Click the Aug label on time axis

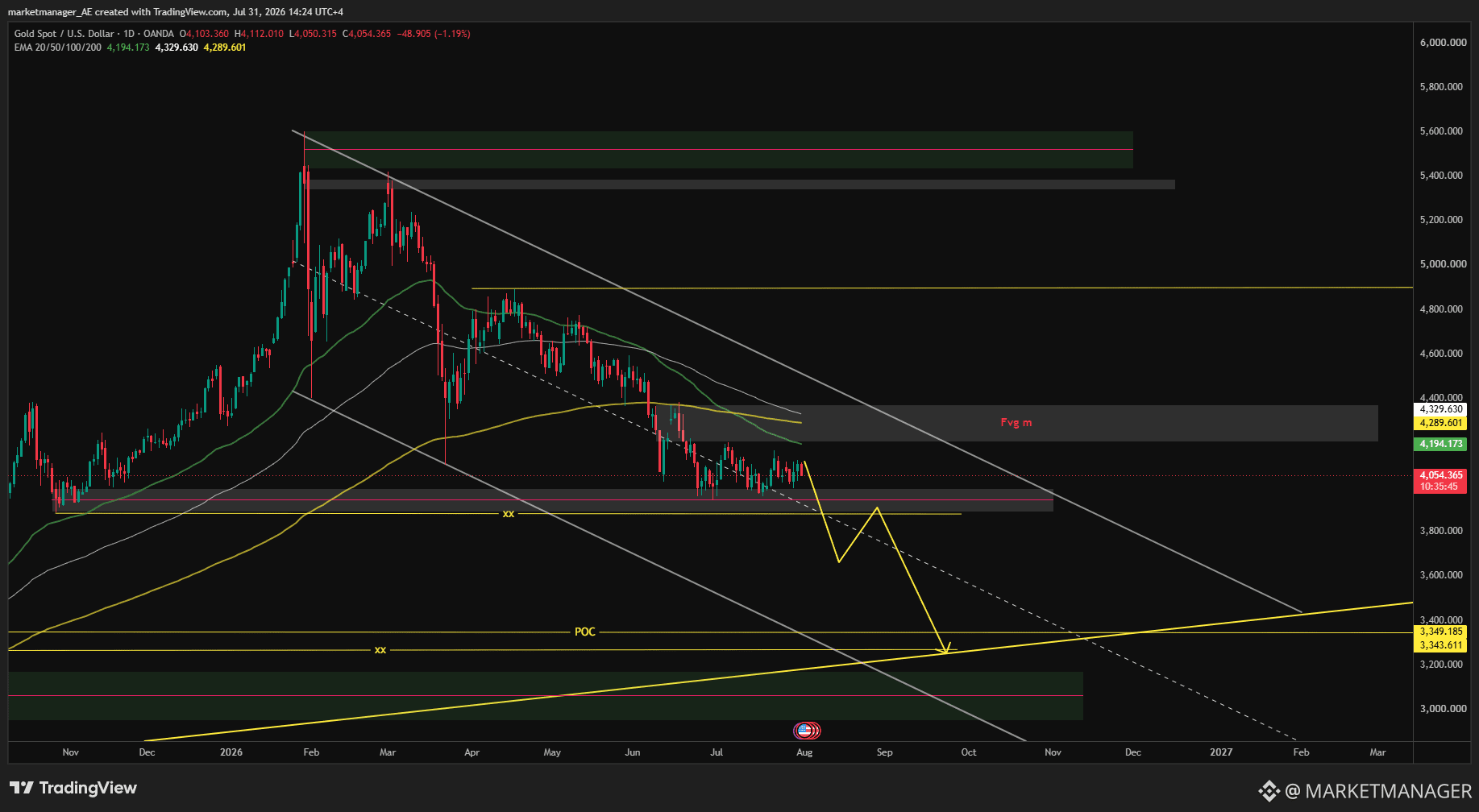pyautogui.click(x=804, y=752)
